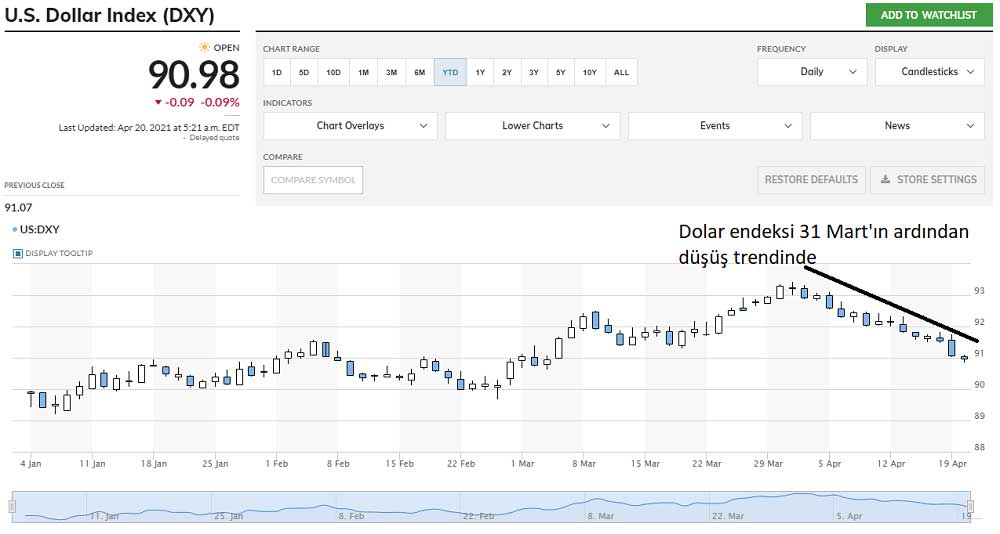The height and width of the screenshot is (534, 1000).
Task: Click the 4 Jan date axis label
Action: point(31,464)
